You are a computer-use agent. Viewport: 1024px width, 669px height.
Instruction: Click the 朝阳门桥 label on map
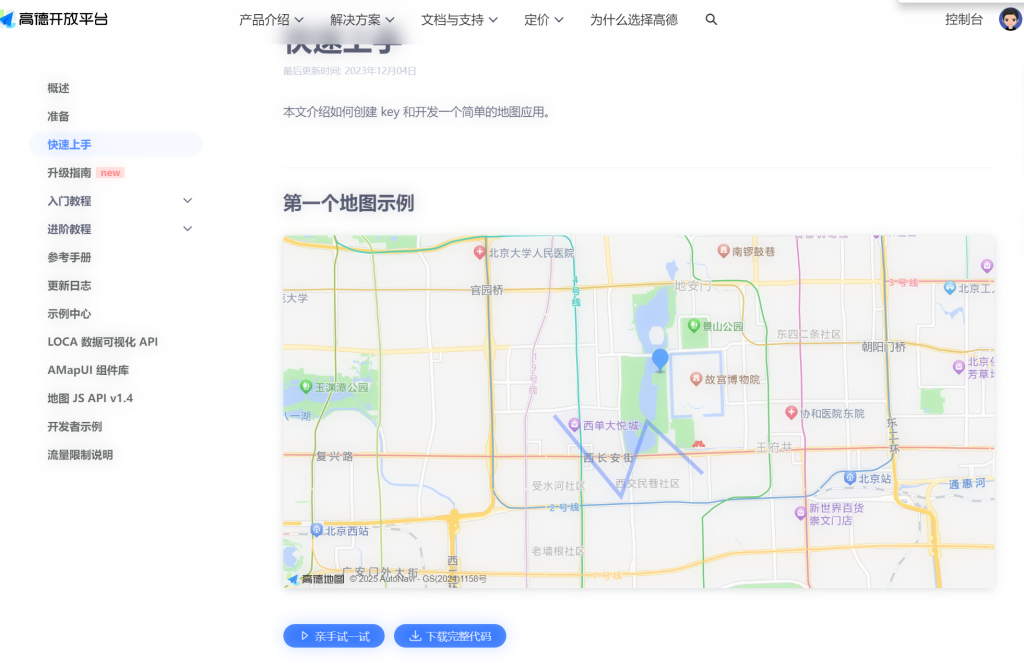[x=884, y=346]
